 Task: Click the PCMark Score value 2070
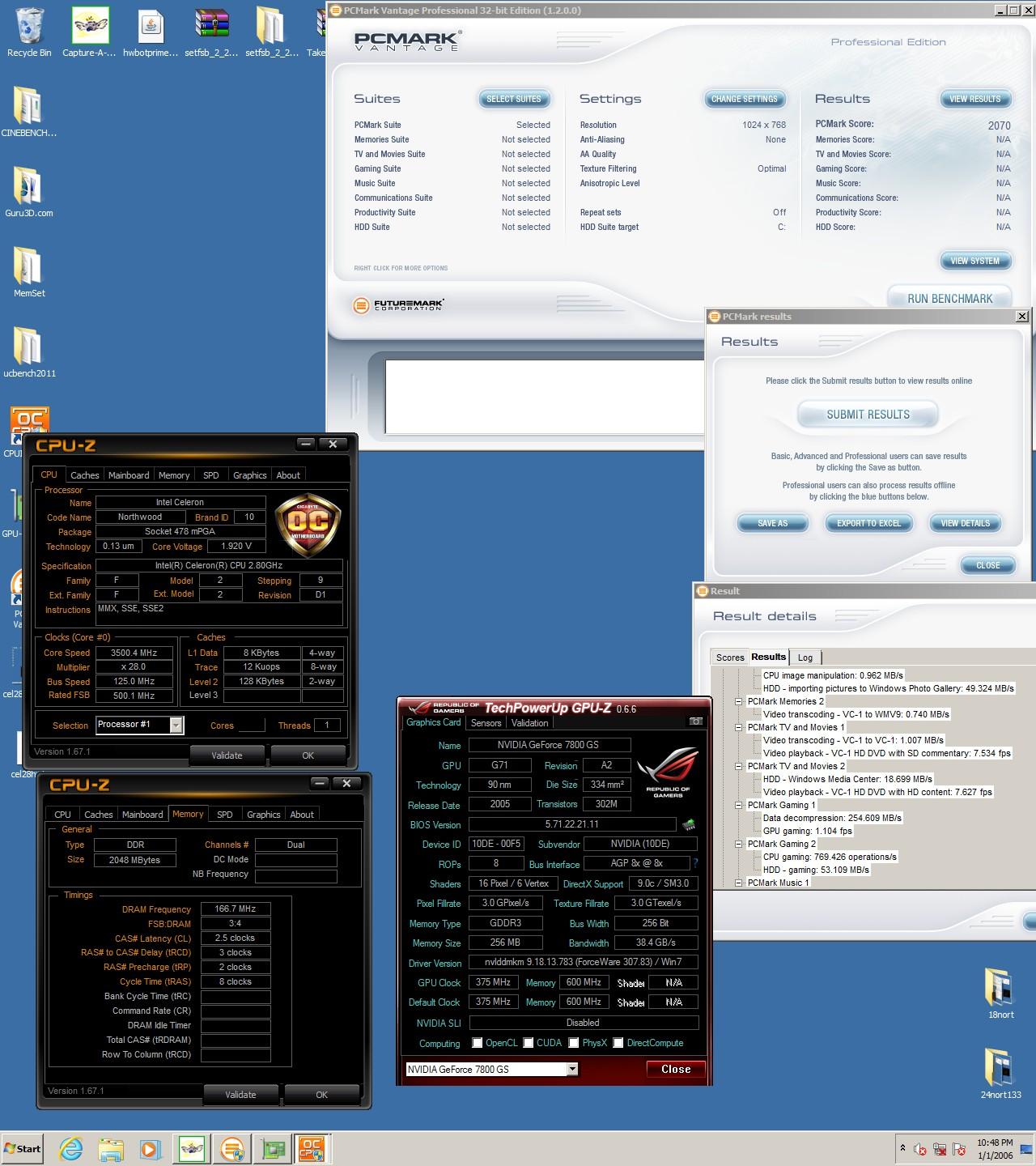click(999, 126)
